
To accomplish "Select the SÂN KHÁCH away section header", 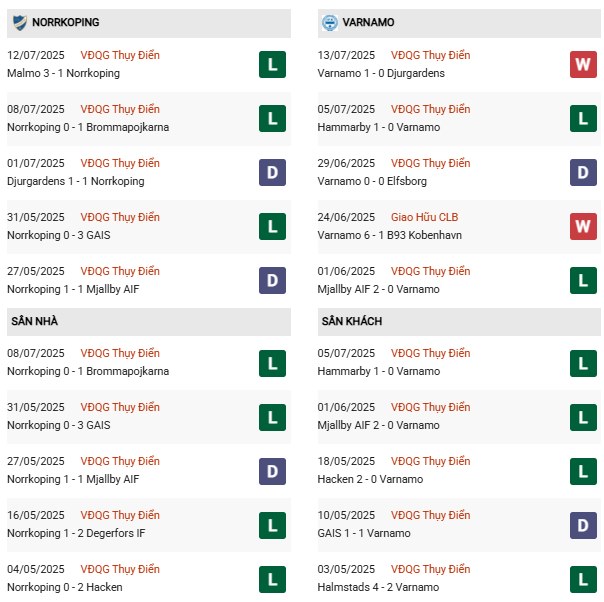I will click(352, 321).
